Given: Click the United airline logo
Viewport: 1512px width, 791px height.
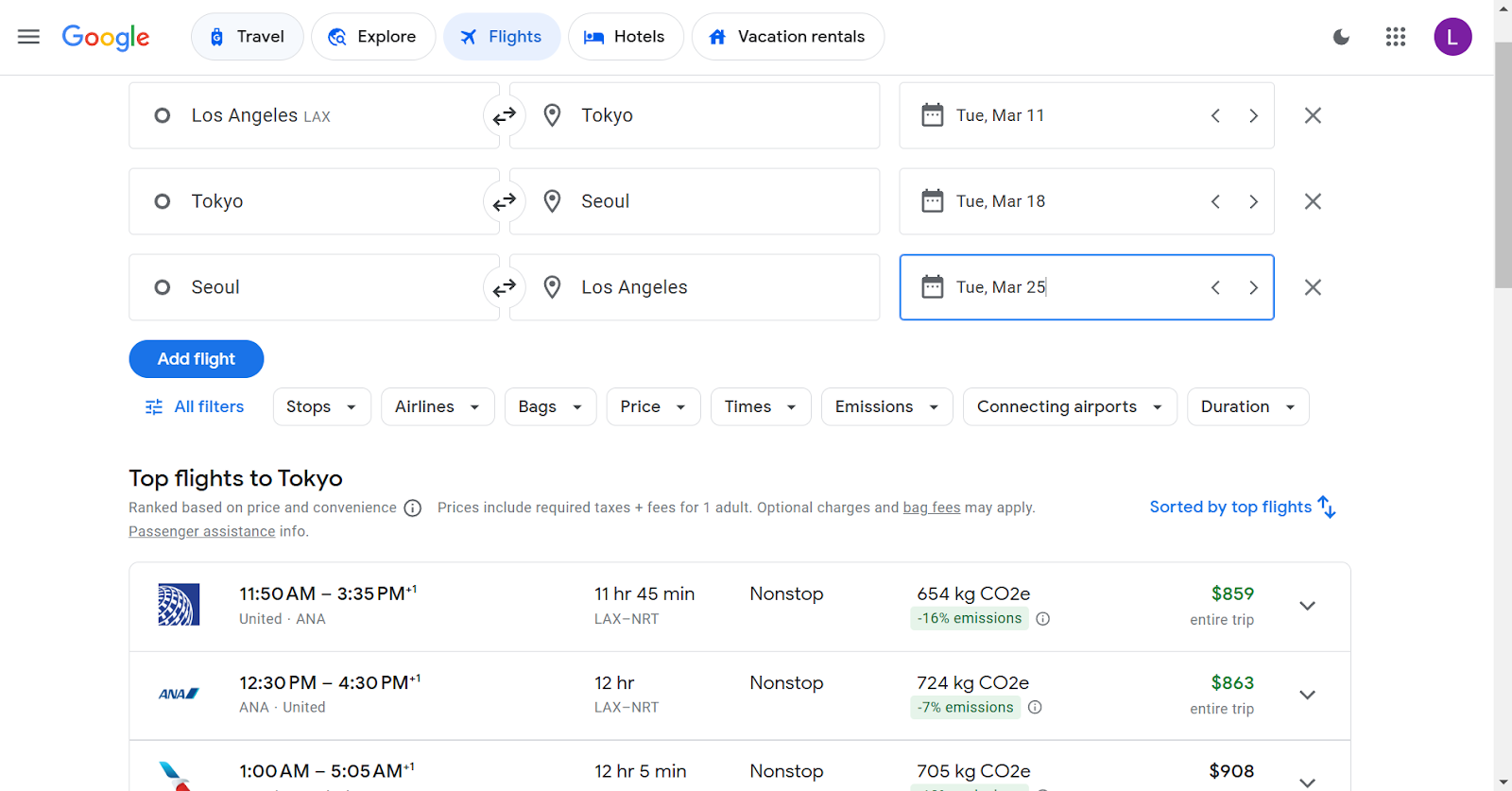Looking at the screenshot, I should click(x=179, y=605).
